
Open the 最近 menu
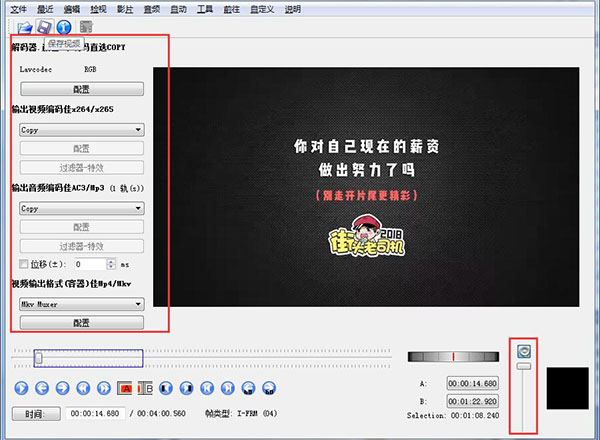tap(45, 9)
